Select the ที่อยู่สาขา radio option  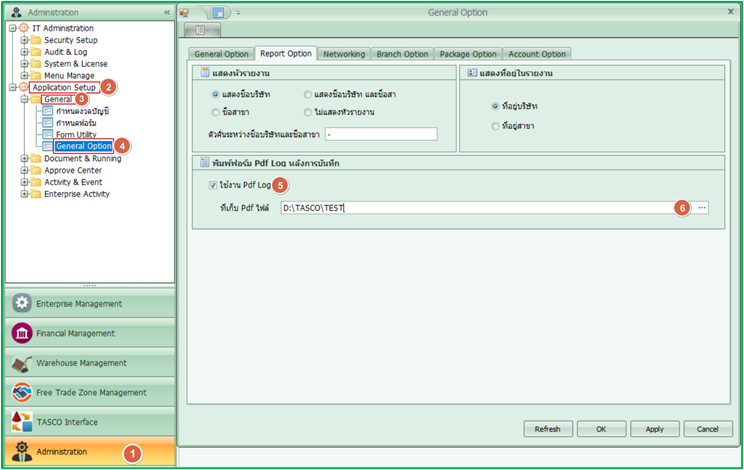496,126
